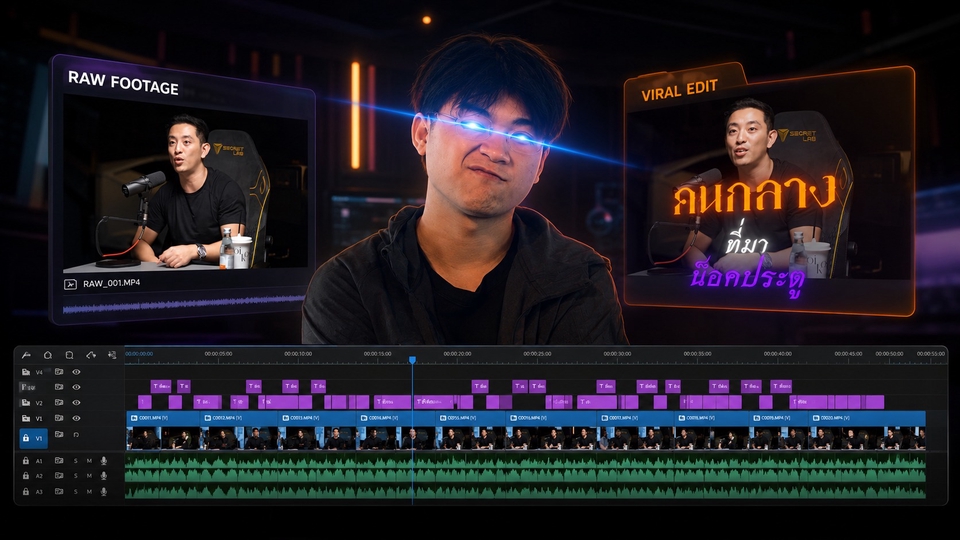This screenshot has width=960, height=540.
Task: Click the rounded-square icon in timeline toolbar
Action: coord(69,355)
